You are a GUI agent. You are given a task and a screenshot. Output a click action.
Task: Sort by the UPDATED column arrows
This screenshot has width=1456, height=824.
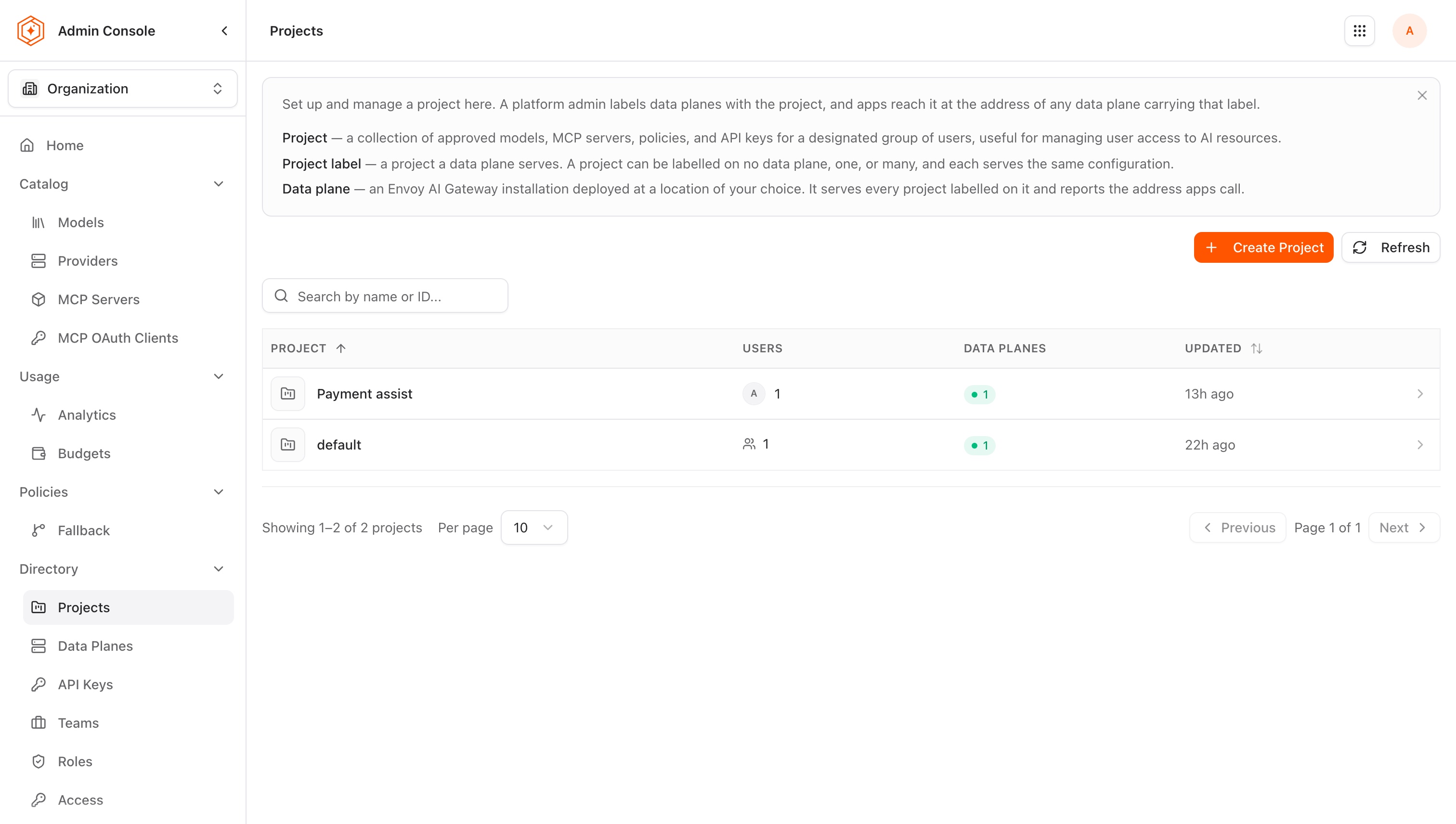(x=1256, y=348)
